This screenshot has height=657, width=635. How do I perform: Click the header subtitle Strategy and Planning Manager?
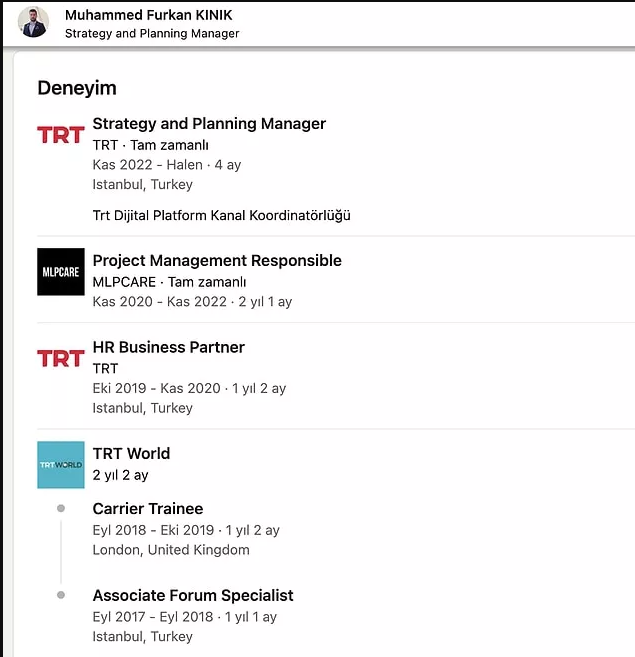click(x=152, y=33)
